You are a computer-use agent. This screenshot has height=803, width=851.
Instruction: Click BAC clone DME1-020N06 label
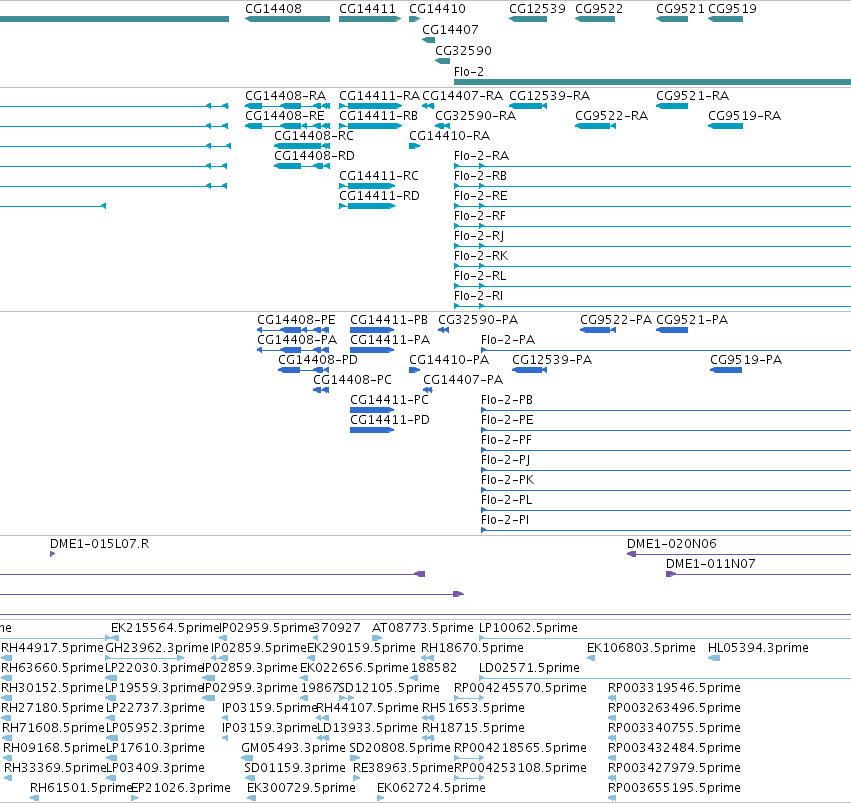point(672,544)
